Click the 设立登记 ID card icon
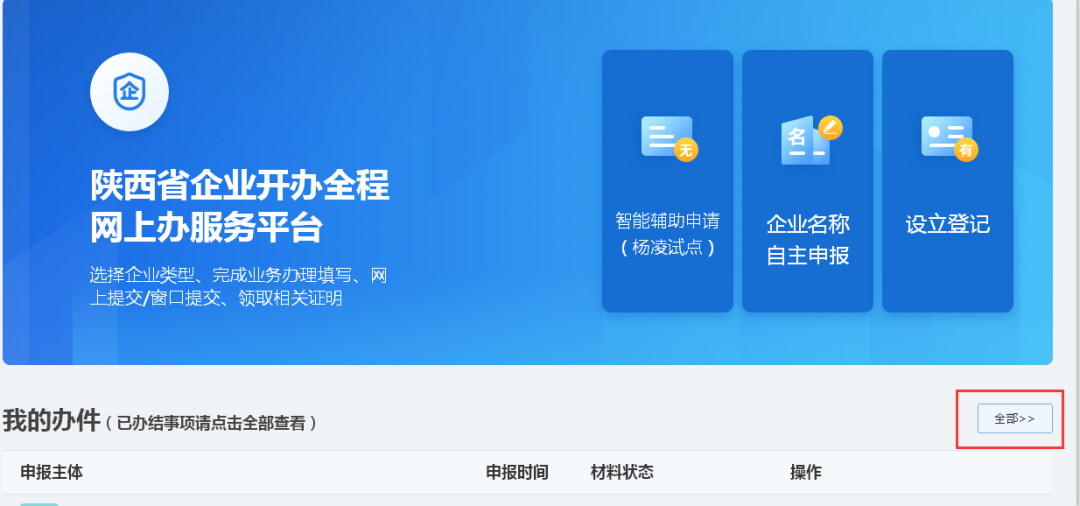 pyautogui.click(x=950, y=138)
